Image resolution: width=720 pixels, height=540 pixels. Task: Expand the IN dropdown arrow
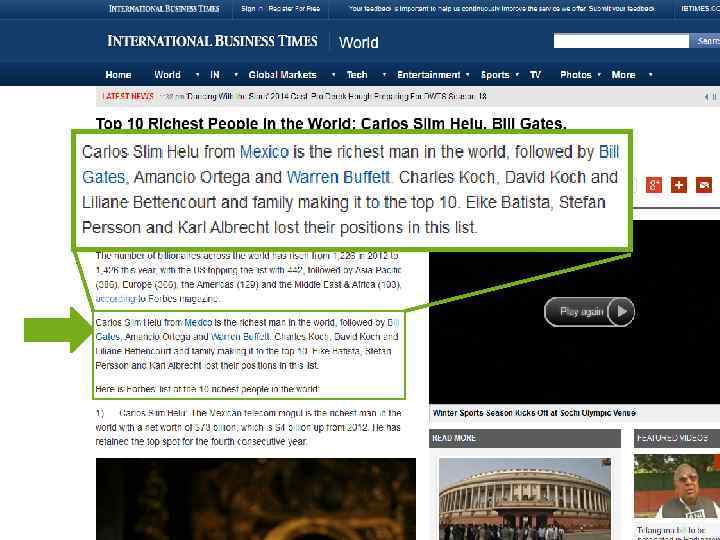tap(236, 74)
